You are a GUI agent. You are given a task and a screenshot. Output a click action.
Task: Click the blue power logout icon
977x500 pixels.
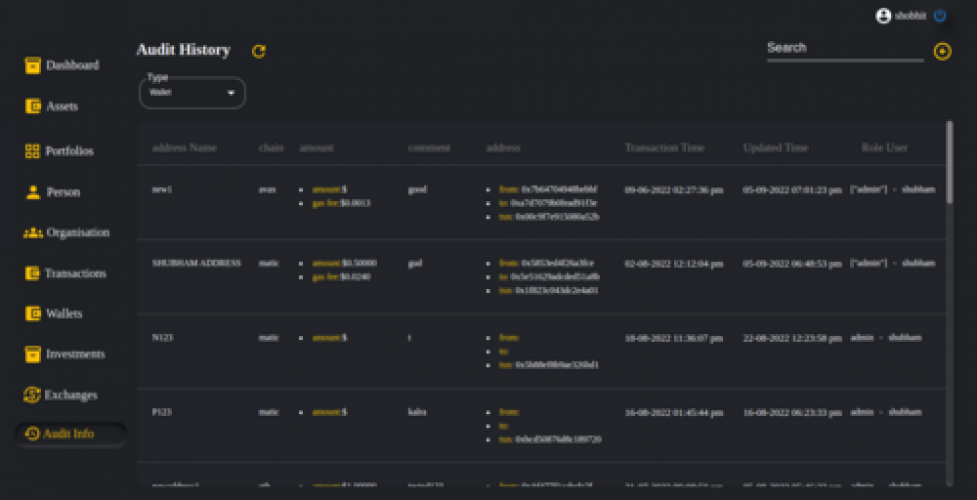click(x=940, y=16)
